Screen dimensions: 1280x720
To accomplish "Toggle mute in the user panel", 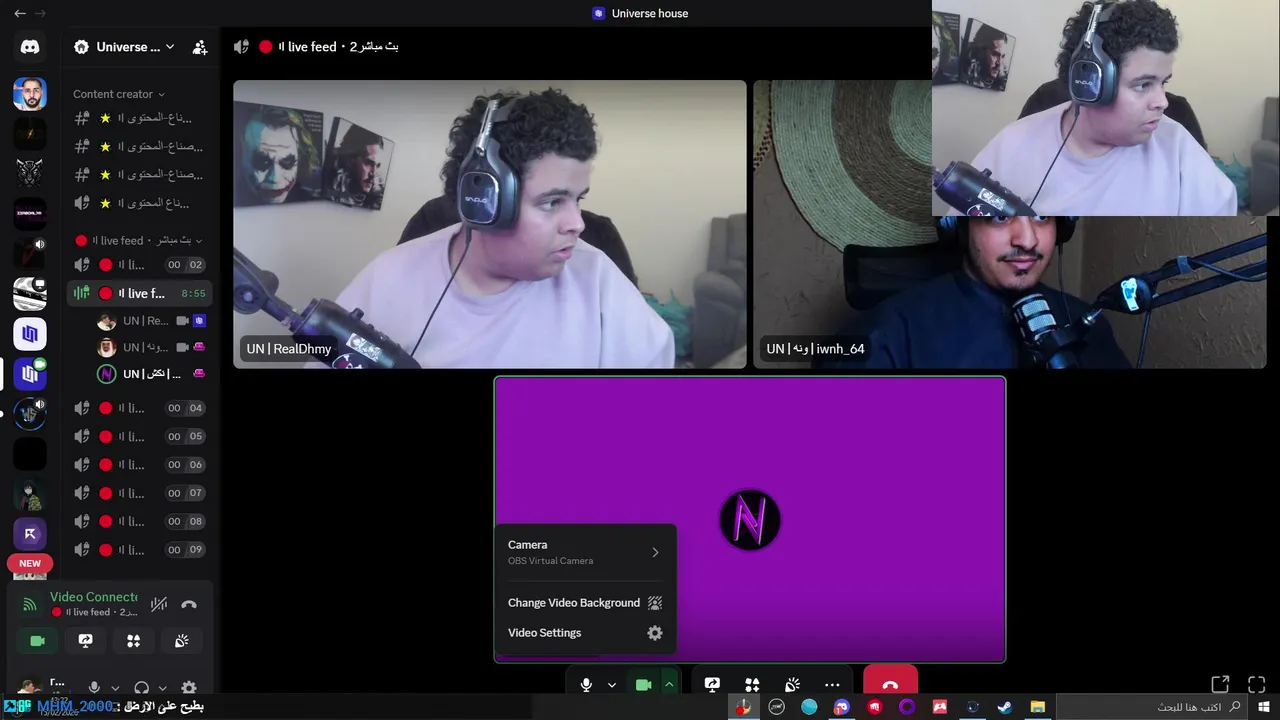I will [x=94, y=688].
